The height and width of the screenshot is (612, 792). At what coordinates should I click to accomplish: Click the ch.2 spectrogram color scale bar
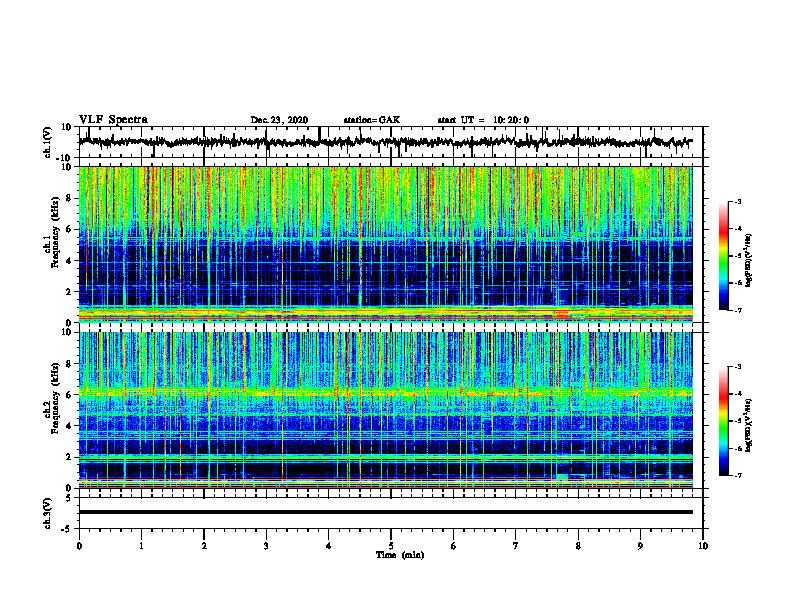(x=724, y=421)
